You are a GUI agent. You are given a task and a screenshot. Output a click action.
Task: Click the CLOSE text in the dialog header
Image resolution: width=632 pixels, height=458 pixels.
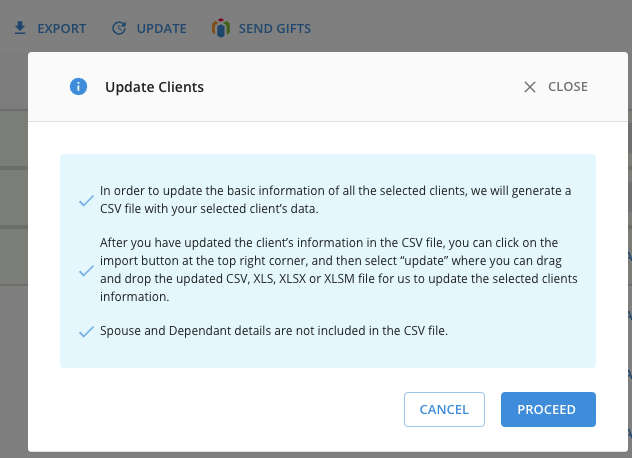[x=568, y=87]
